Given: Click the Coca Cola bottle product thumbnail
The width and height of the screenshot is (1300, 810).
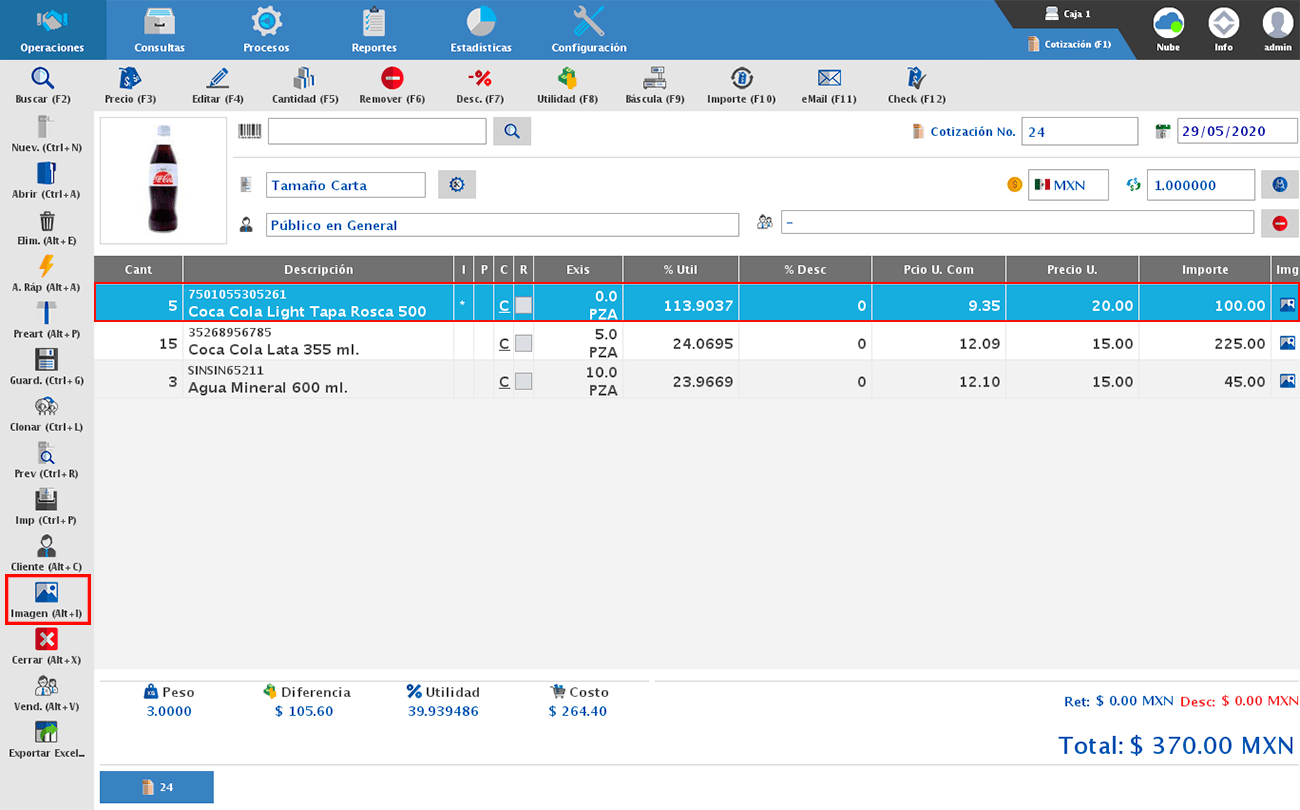Looking at the screenshot, I should (x=165, y=180).
